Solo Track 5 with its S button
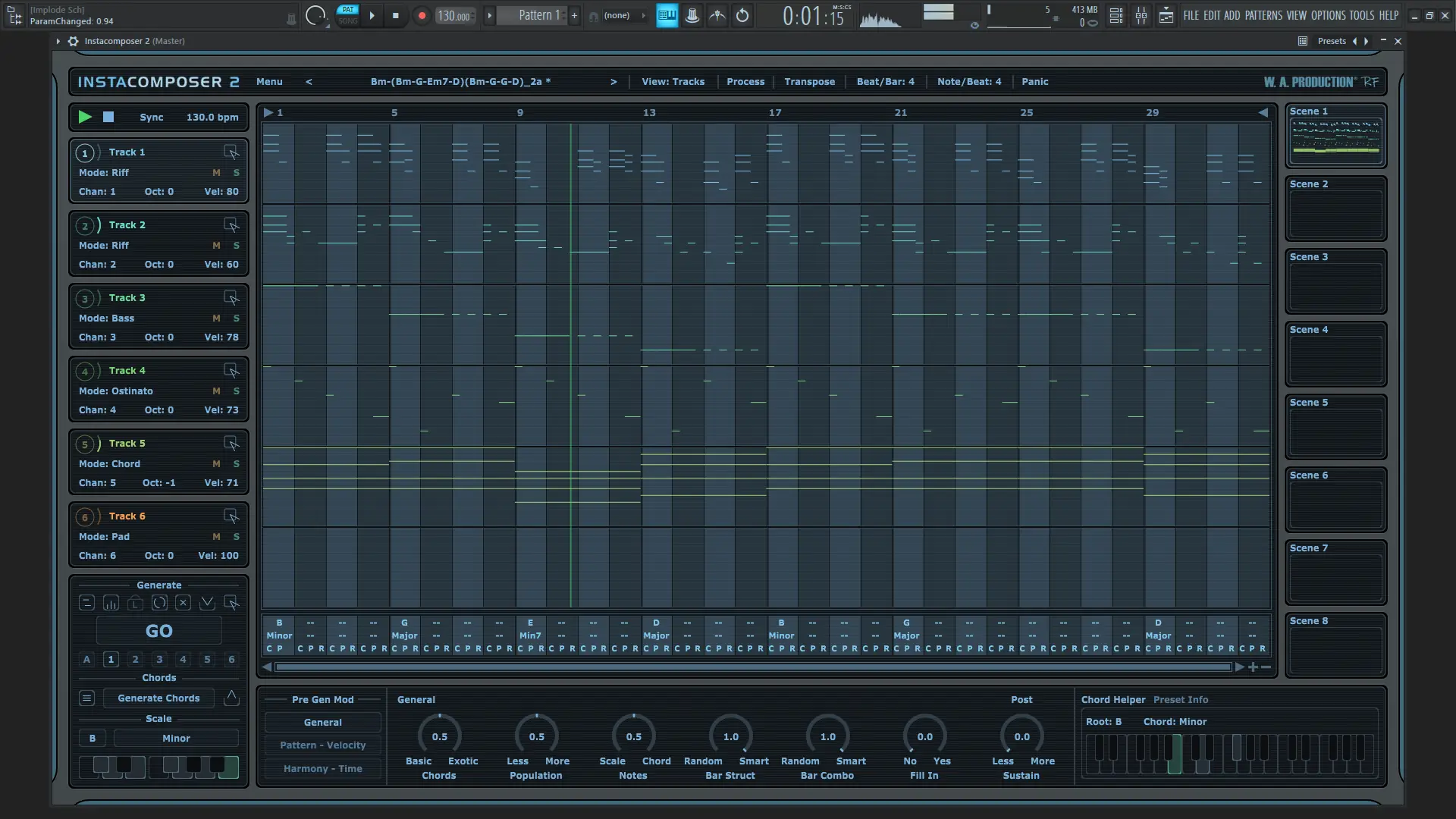This screenshot has height=819, width=1456. pos(236,464)
